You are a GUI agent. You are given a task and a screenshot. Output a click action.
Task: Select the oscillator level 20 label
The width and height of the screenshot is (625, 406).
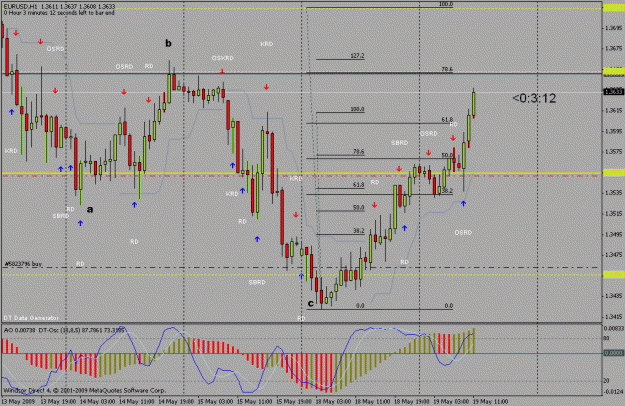coord(606,381)
